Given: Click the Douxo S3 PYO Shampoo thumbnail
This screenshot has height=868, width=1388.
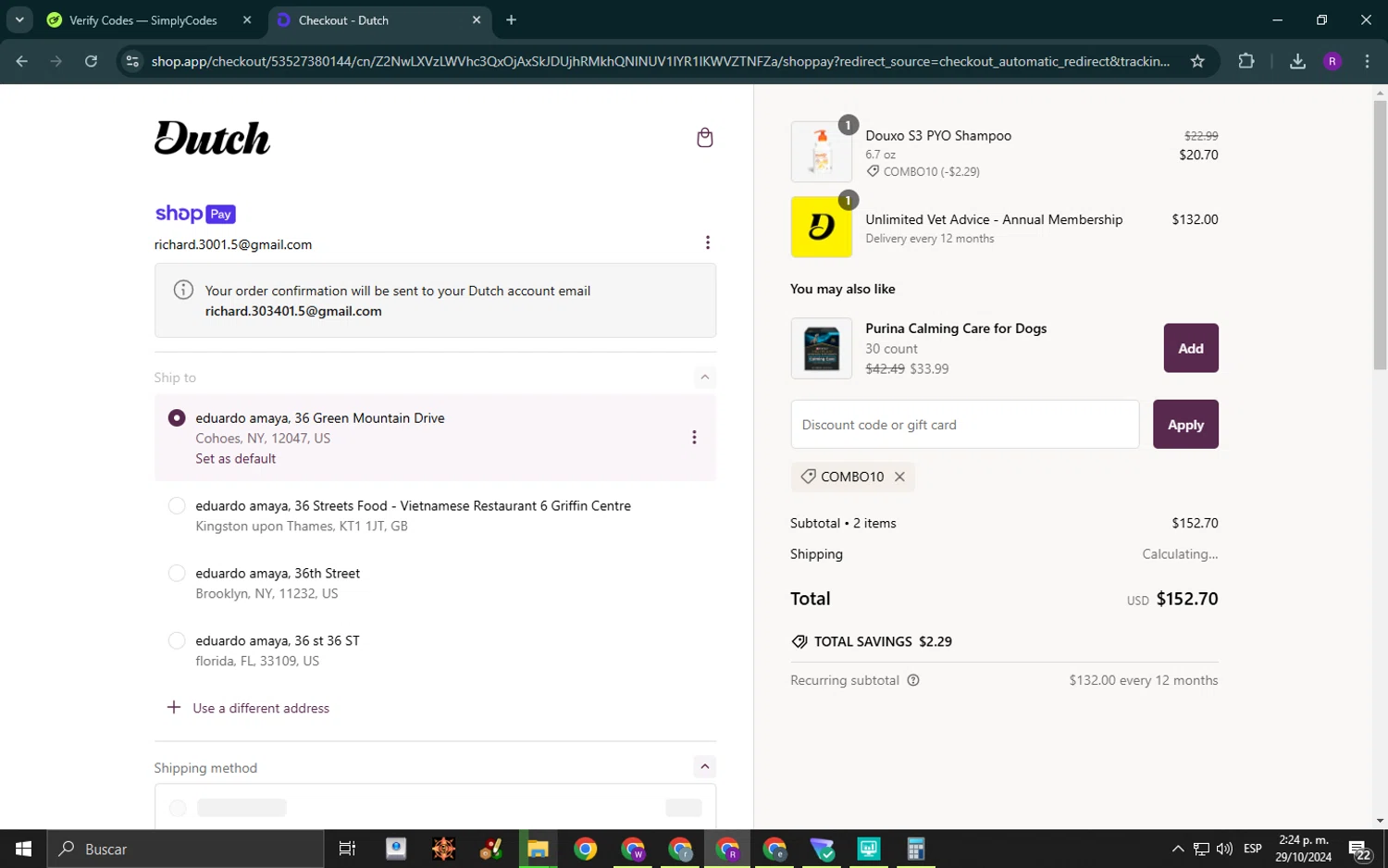Looking at the screenshot, I should tap(822, 152).
